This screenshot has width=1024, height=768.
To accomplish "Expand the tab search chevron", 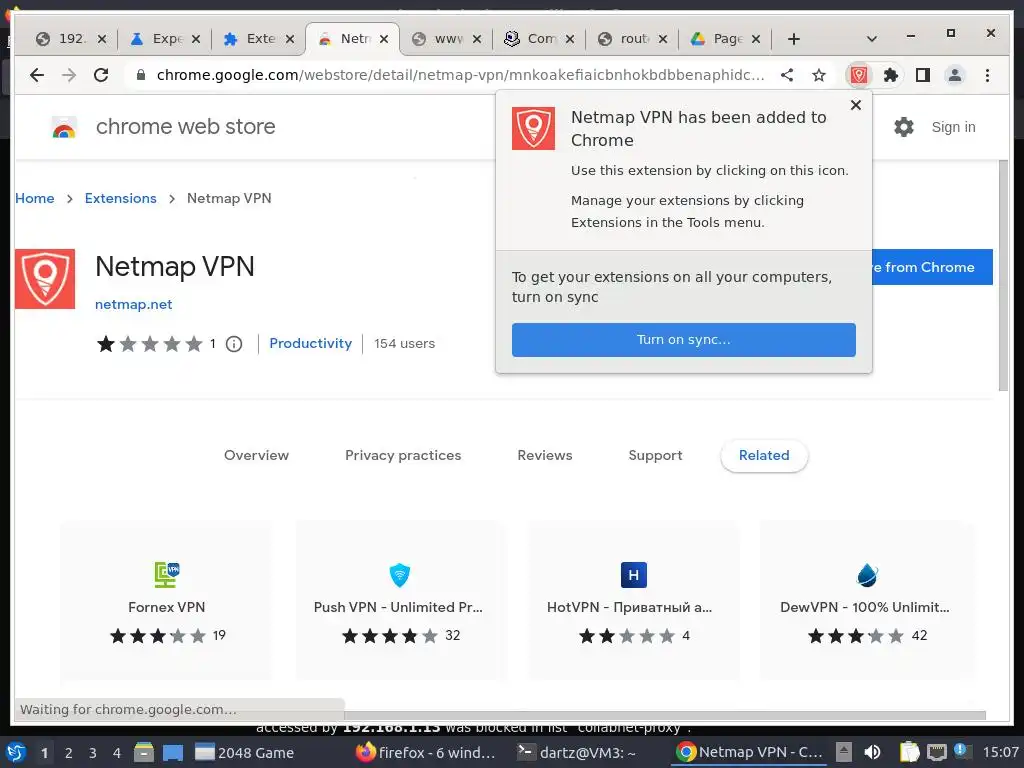I will [x=871, y=39].
